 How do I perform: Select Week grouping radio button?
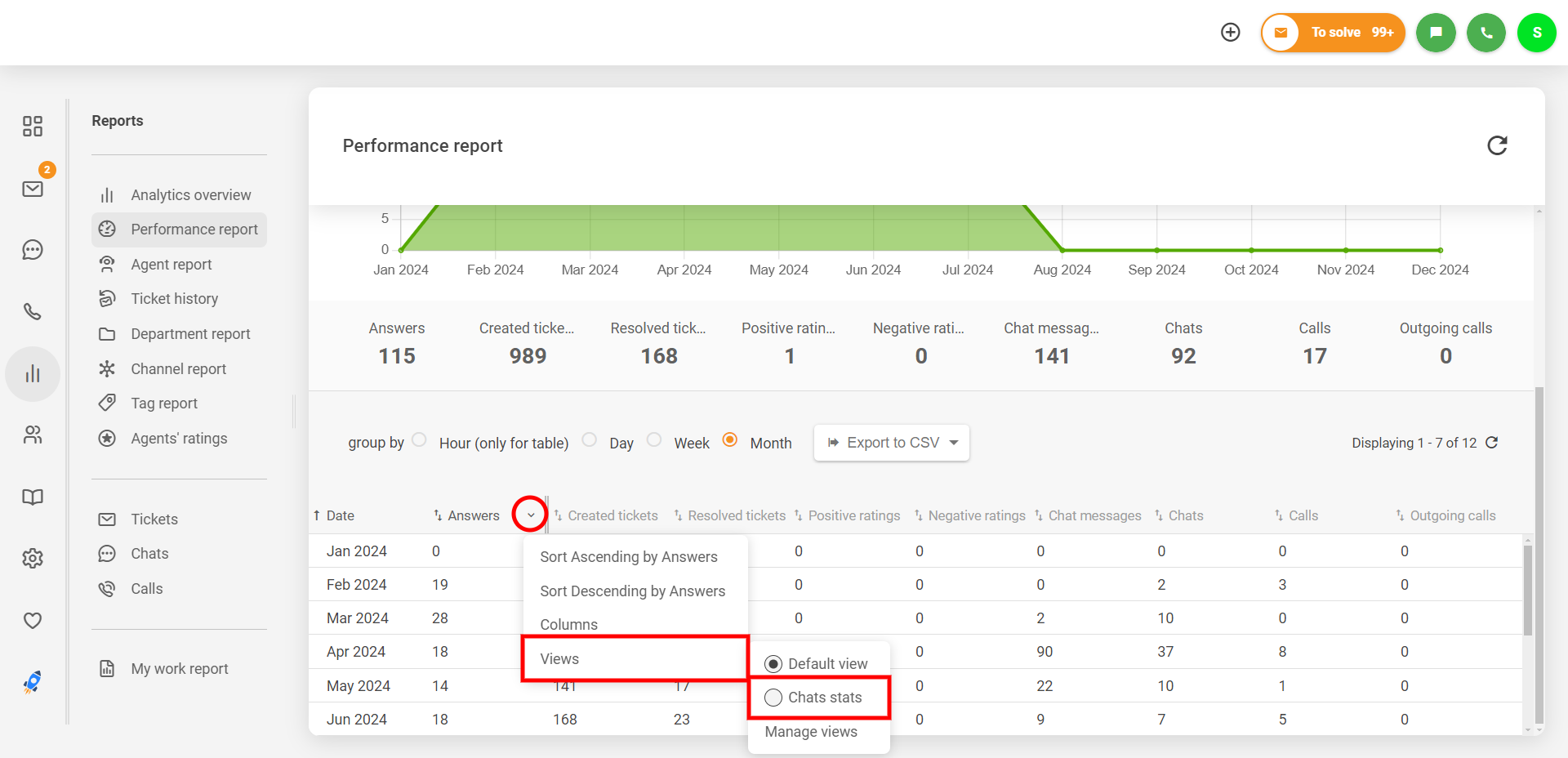pos(654,440)
